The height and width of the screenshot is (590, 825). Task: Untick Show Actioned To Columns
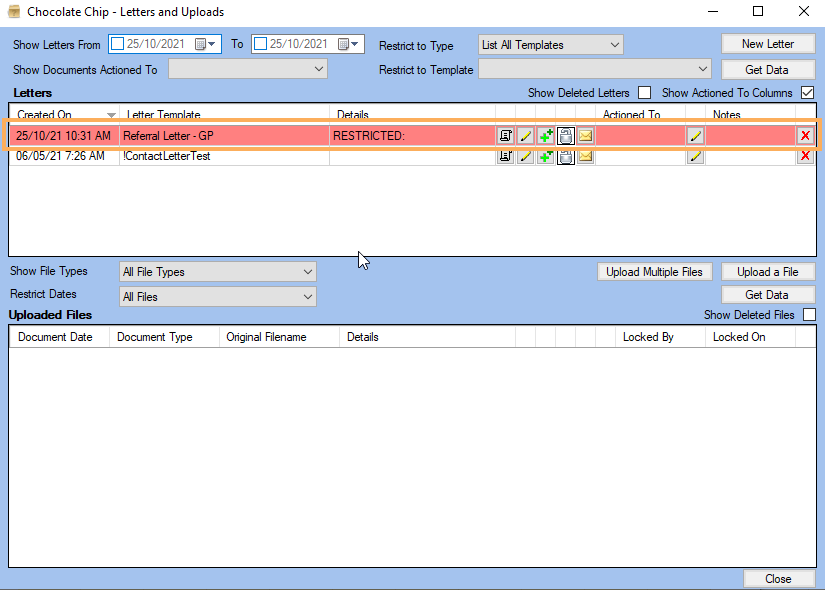(x=808, y=93)
